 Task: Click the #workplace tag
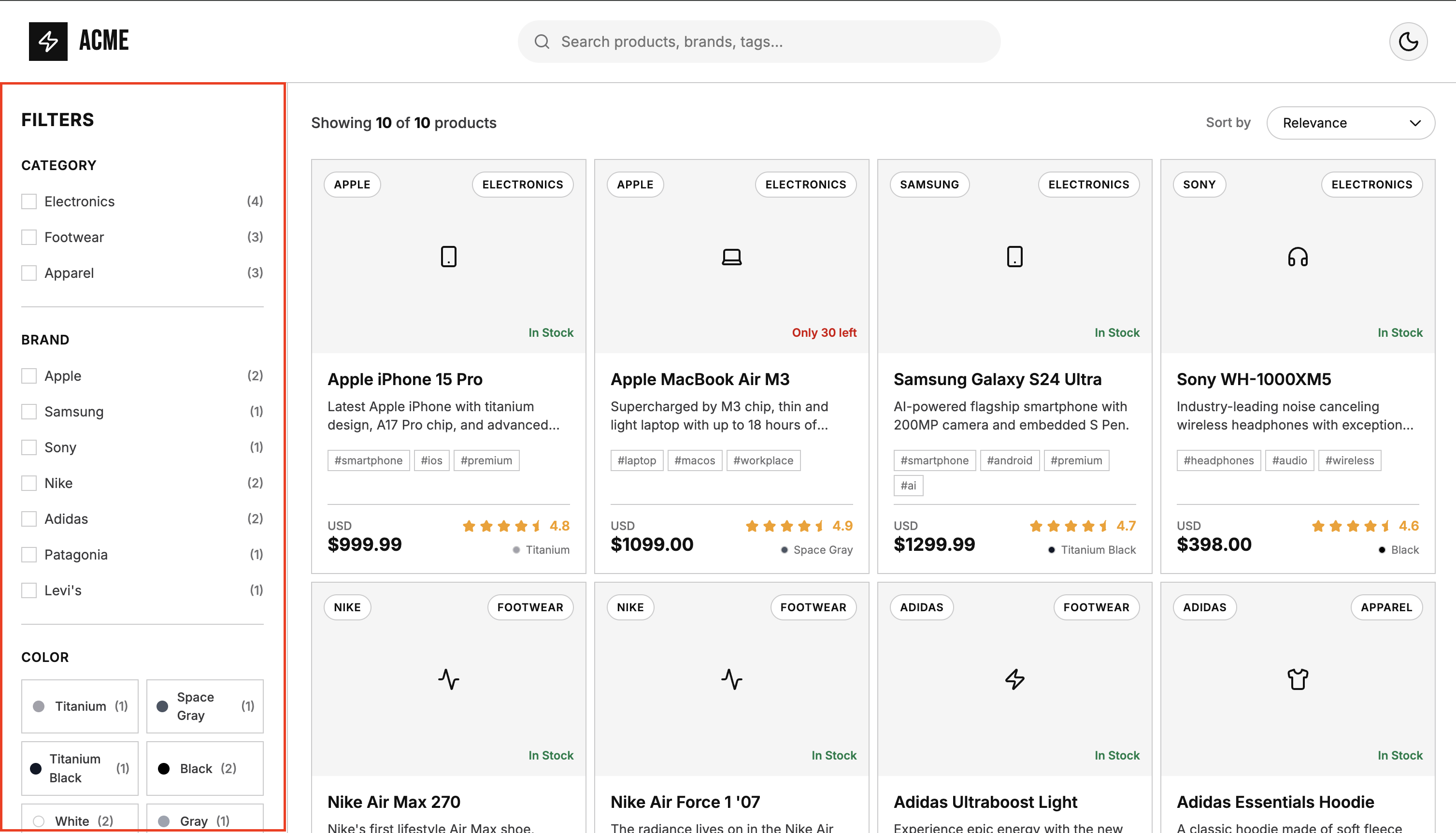coord(763,460)
